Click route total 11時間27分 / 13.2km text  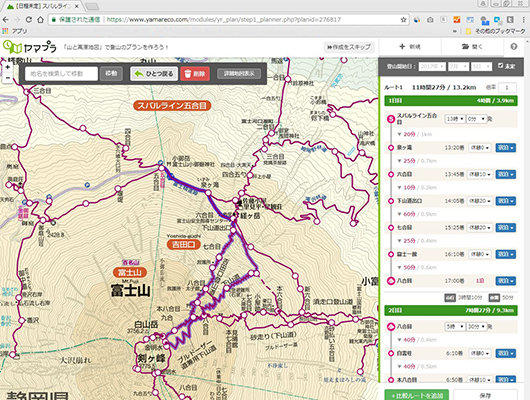[x=444, y=88]
